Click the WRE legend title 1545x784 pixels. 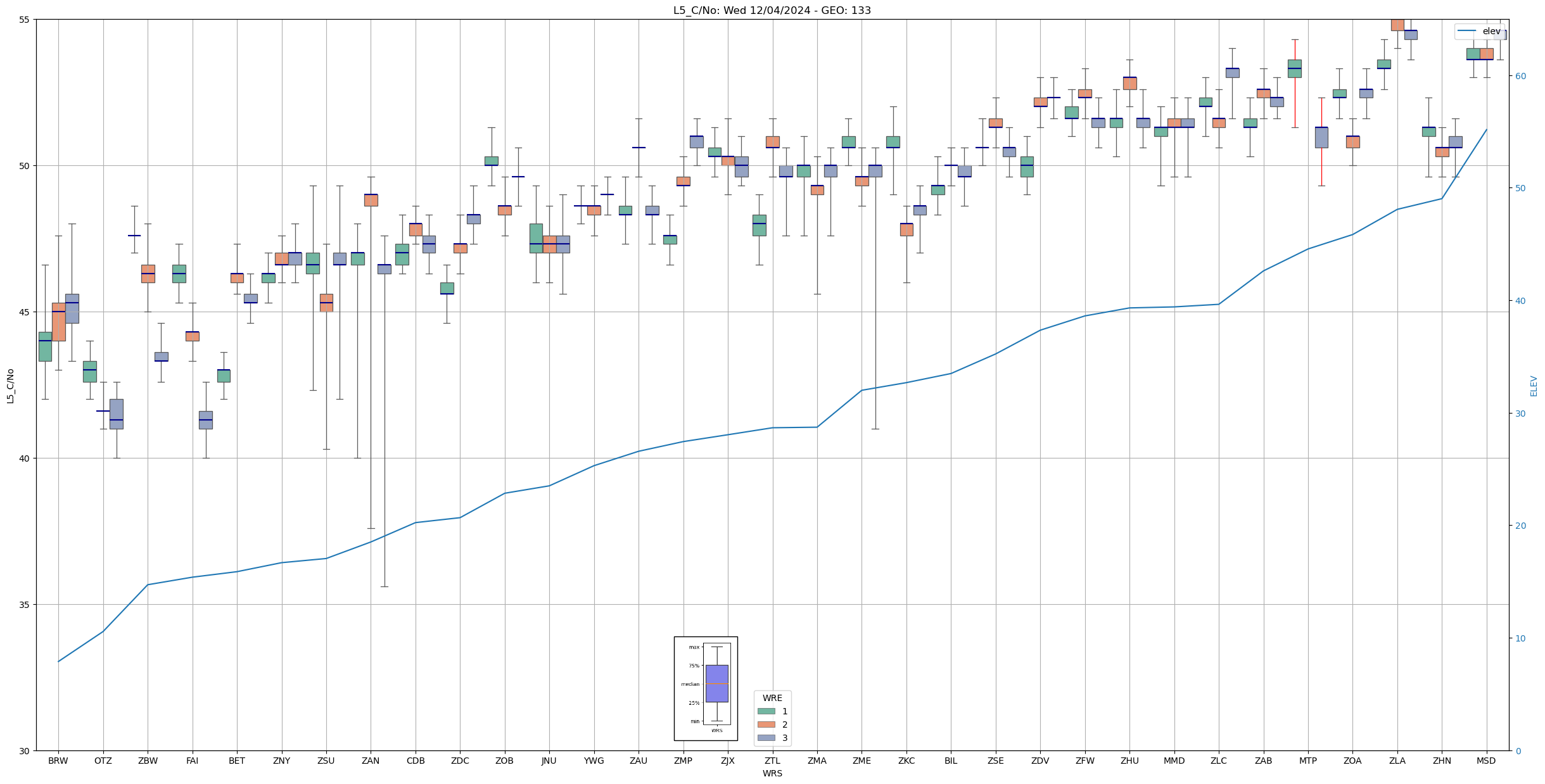[772, 698]
